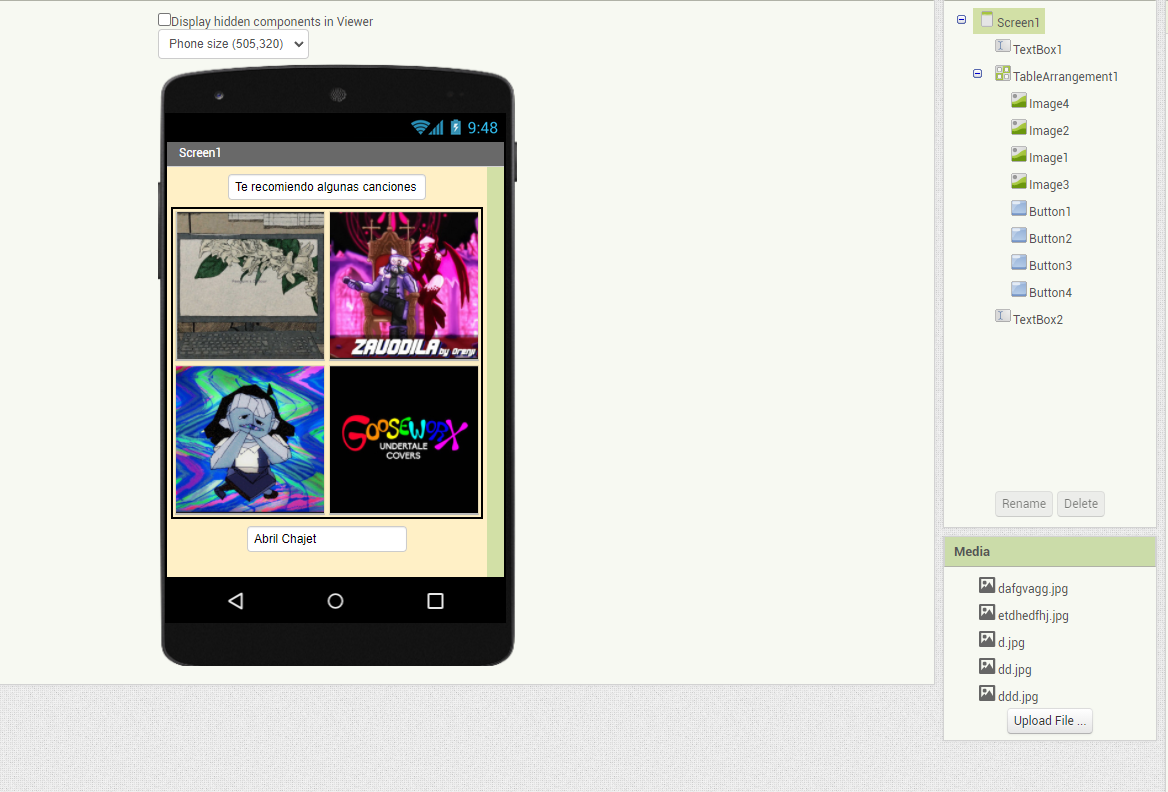Click the Upload File button

click(x=1050, y=720)
